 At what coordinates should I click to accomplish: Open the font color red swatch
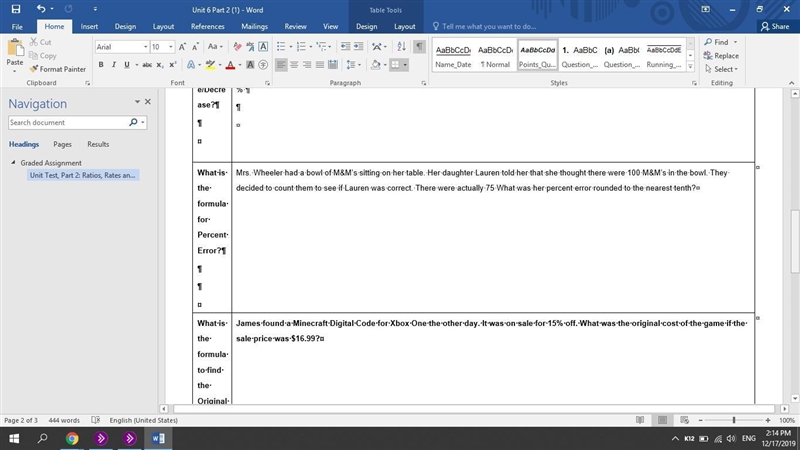230,65
